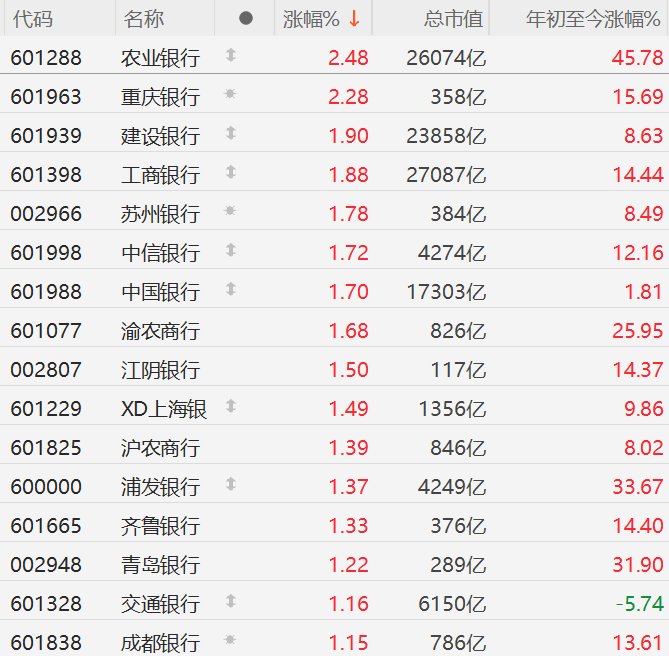Select stock name 工商银行
The image size is (669, 656).
(160, 175)
